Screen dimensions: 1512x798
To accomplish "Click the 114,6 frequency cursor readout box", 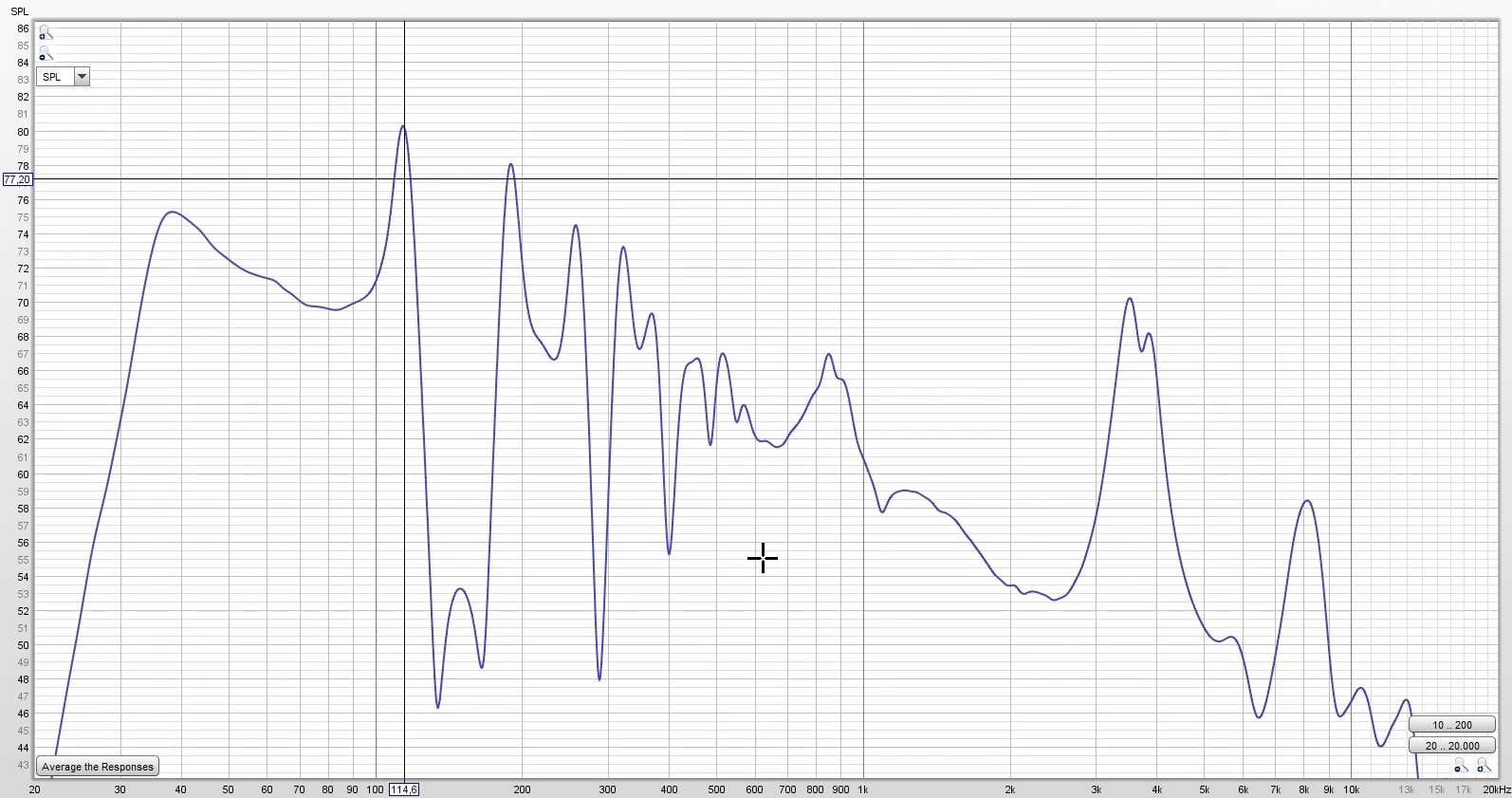I will pyautogui.click(x=403, y=789).
